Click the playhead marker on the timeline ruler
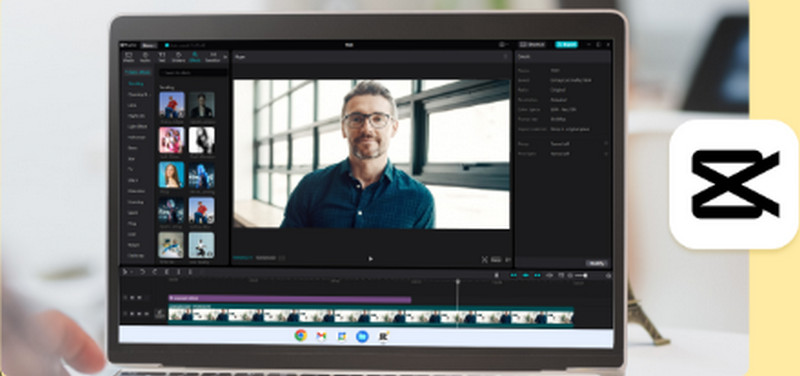 (458, 281)
